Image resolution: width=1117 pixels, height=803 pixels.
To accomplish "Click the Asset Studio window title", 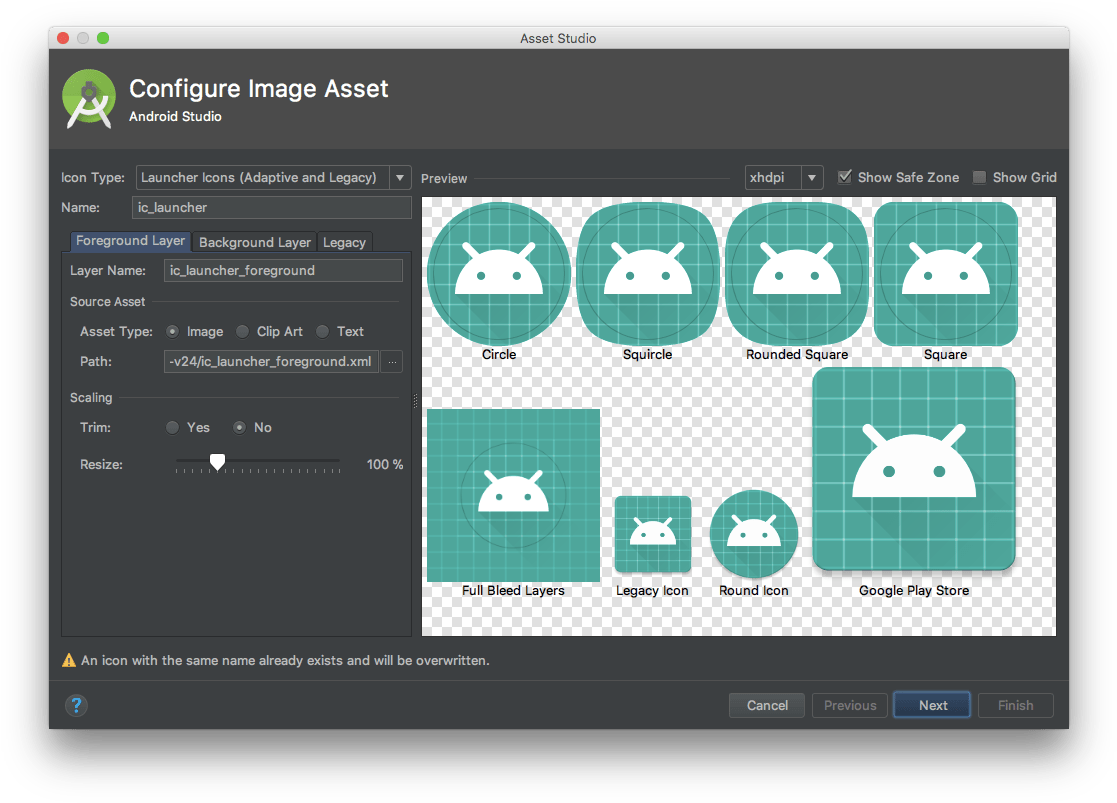I will point(558,38).
